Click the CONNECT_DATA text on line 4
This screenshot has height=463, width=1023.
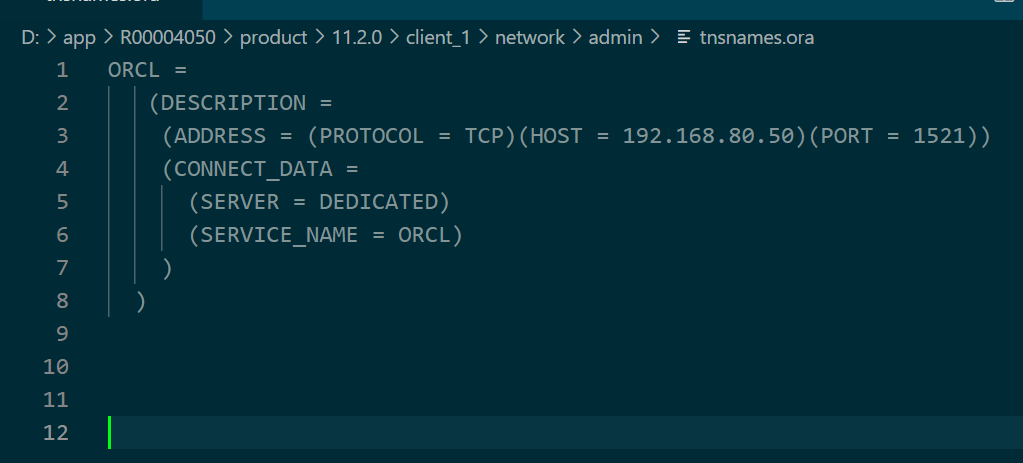[x=253, y=169]
